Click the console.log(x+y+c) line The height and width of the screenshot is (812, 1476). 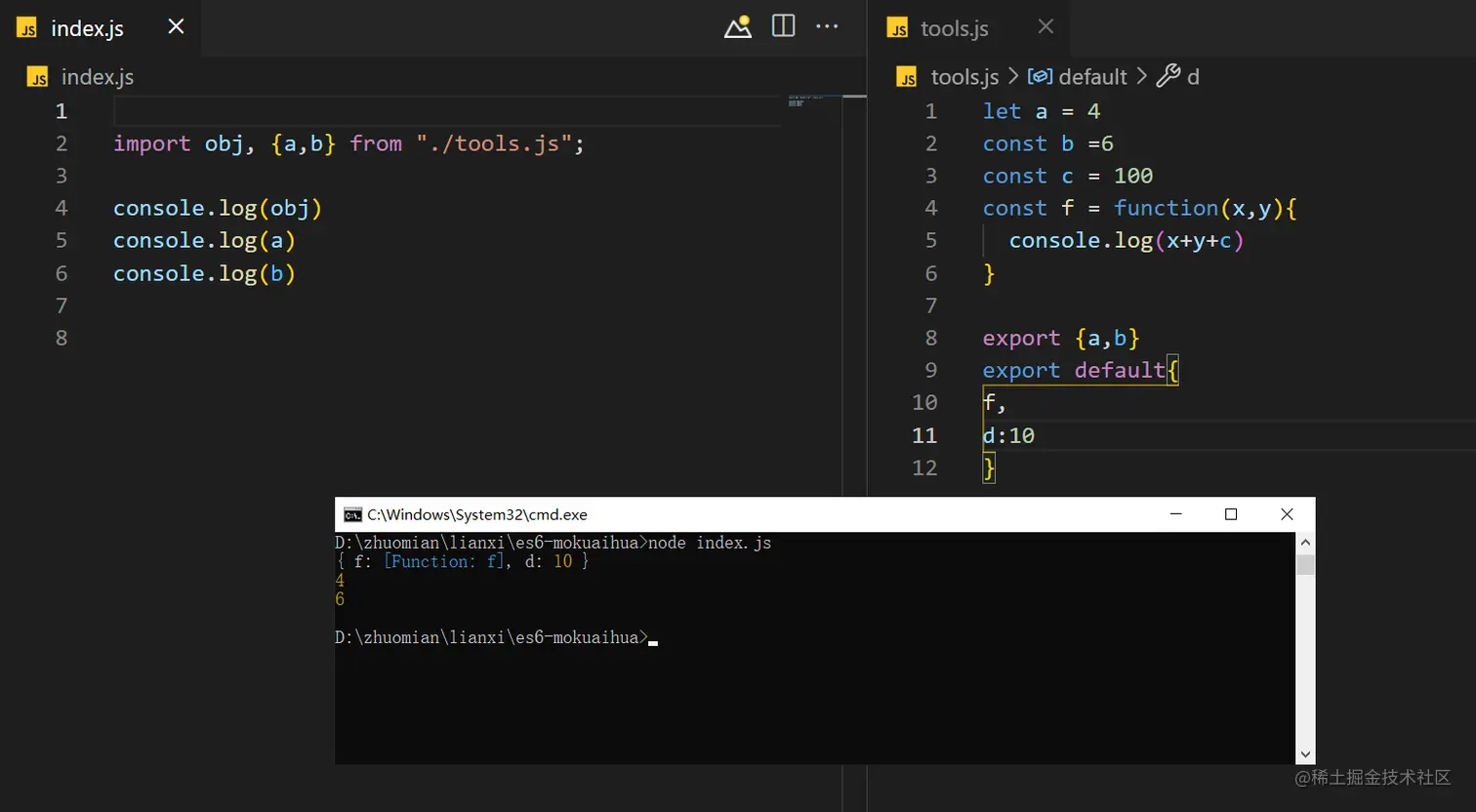pyautogui.click(x=1127, y=240)
